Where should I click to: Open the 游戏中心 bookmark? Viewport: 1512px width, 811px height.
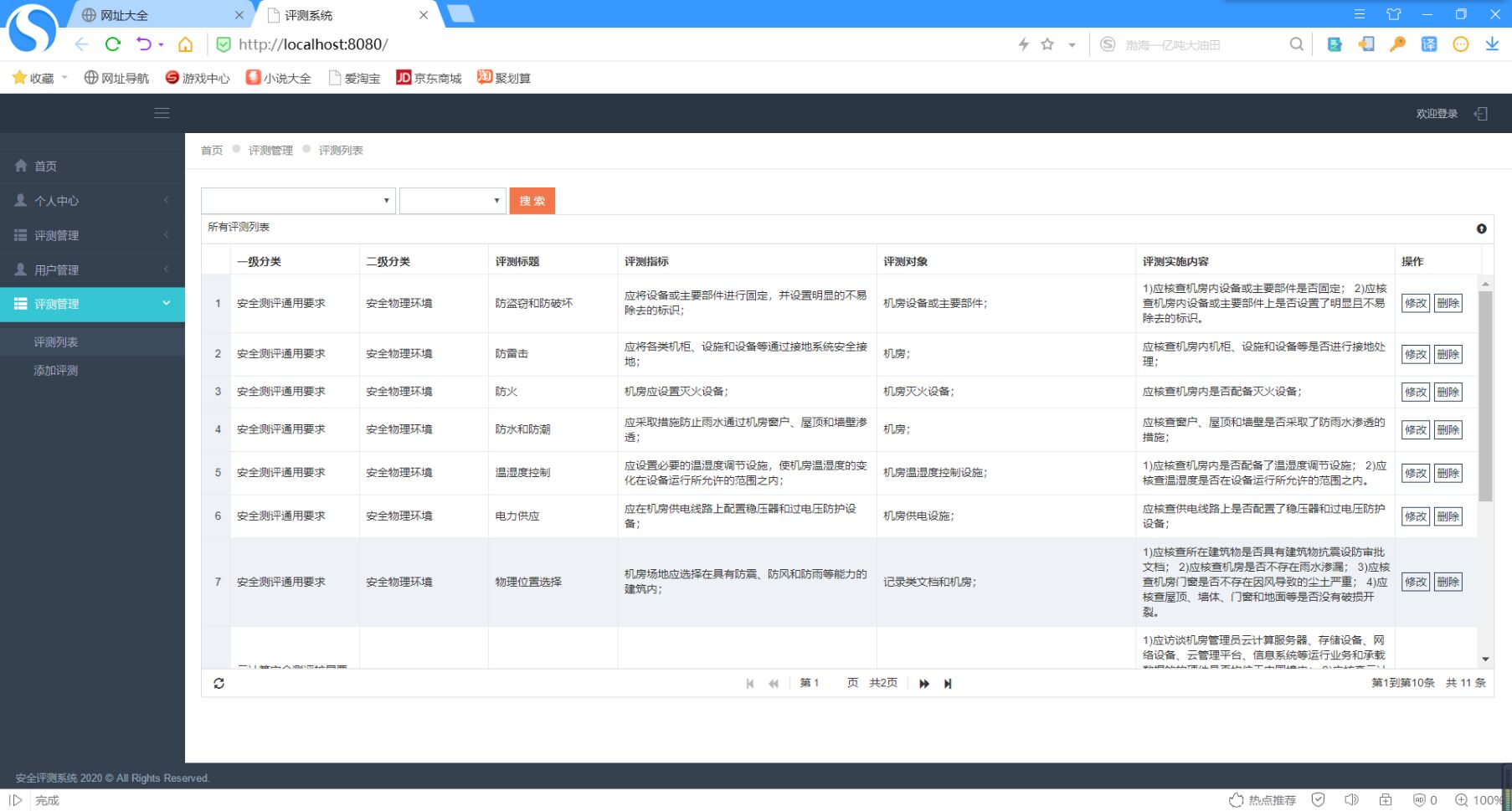(198, 78)
